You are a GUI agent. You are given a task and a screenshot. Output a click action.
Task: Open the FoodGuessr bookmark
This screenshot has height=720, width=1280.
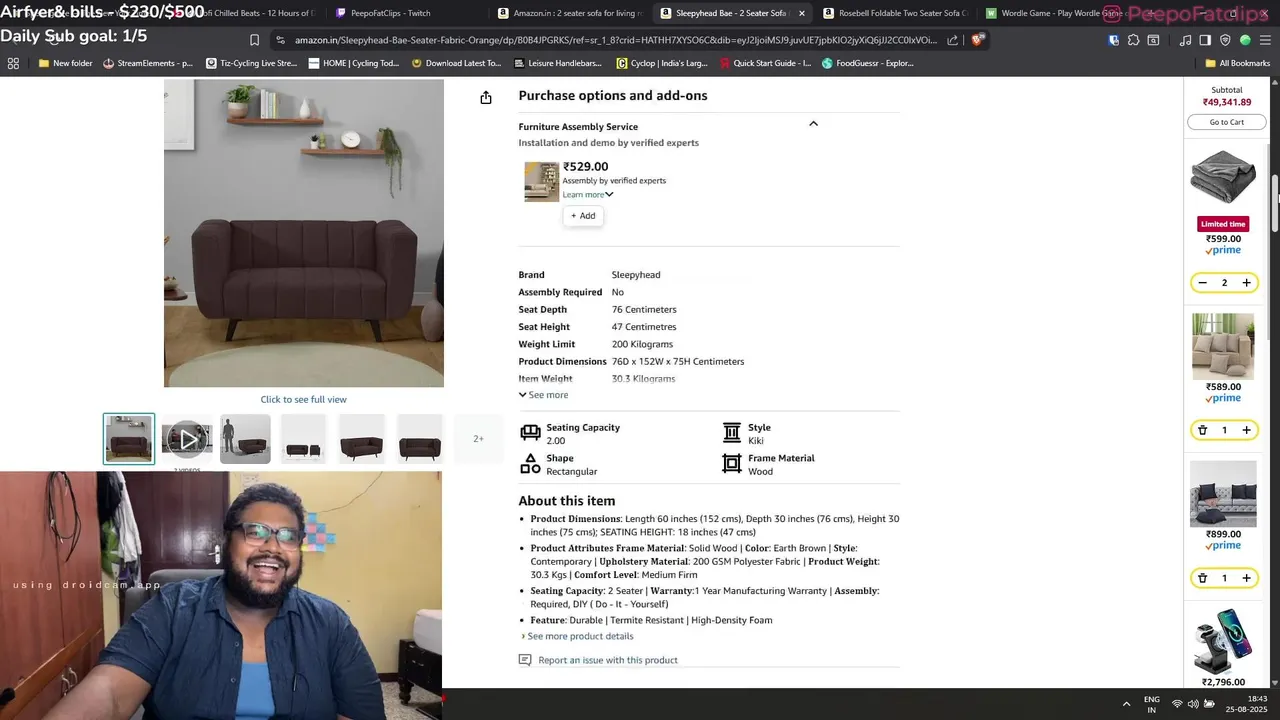pyautogui.click(x=868, y=63)
